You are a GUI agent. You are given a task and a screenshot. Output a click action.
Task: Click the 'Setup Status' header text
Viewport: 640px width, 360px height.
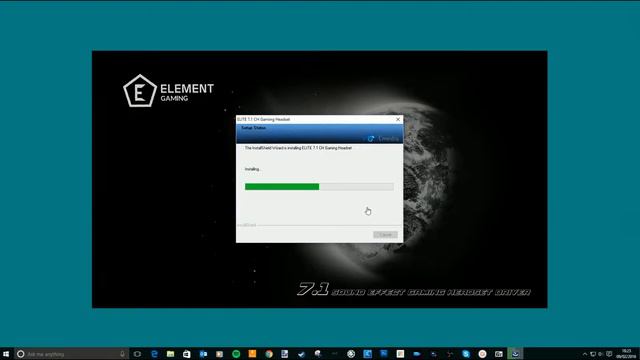253,128
